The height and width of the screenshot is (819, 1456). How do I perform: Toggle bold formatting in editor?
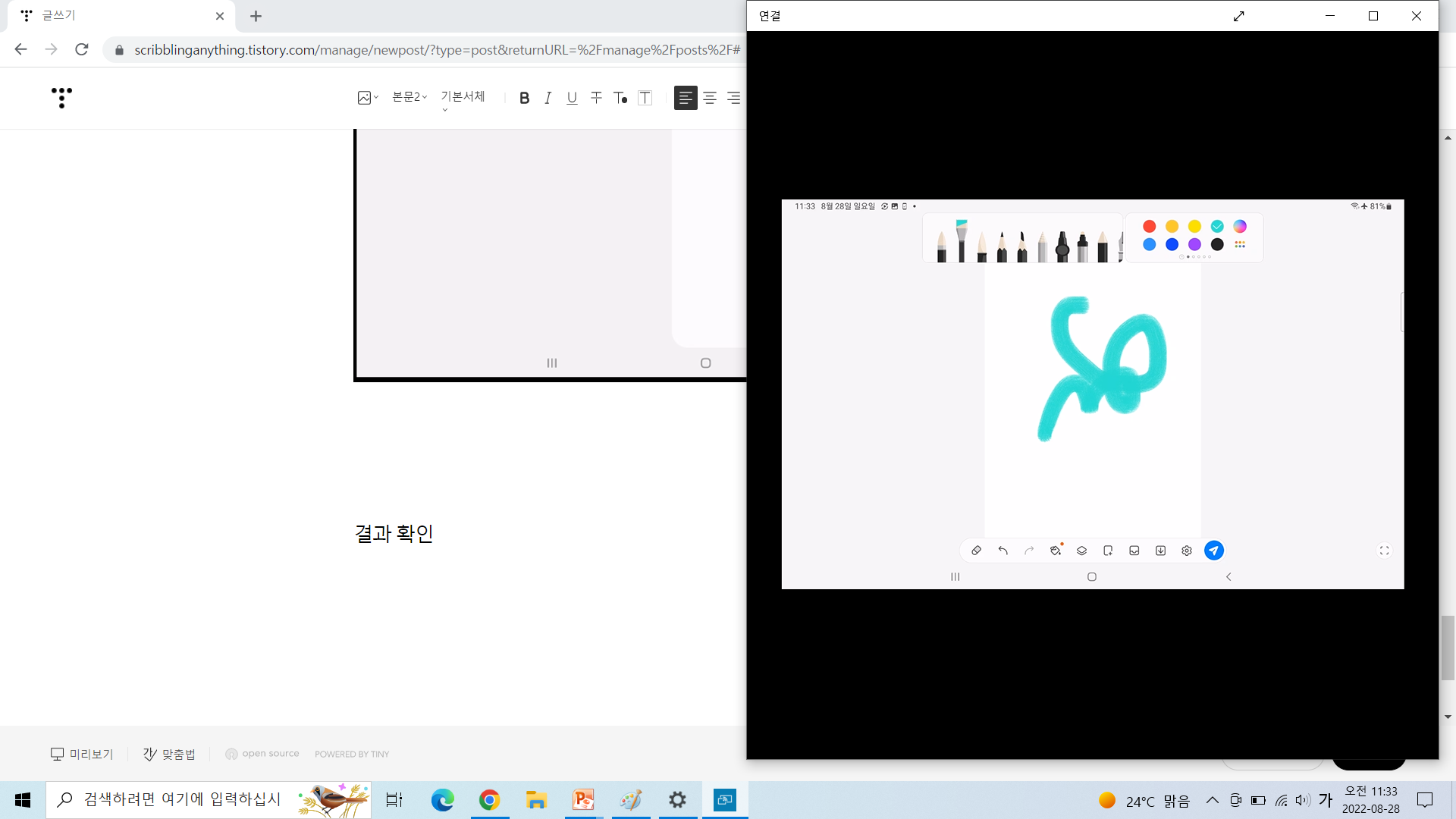coord(524,98)
